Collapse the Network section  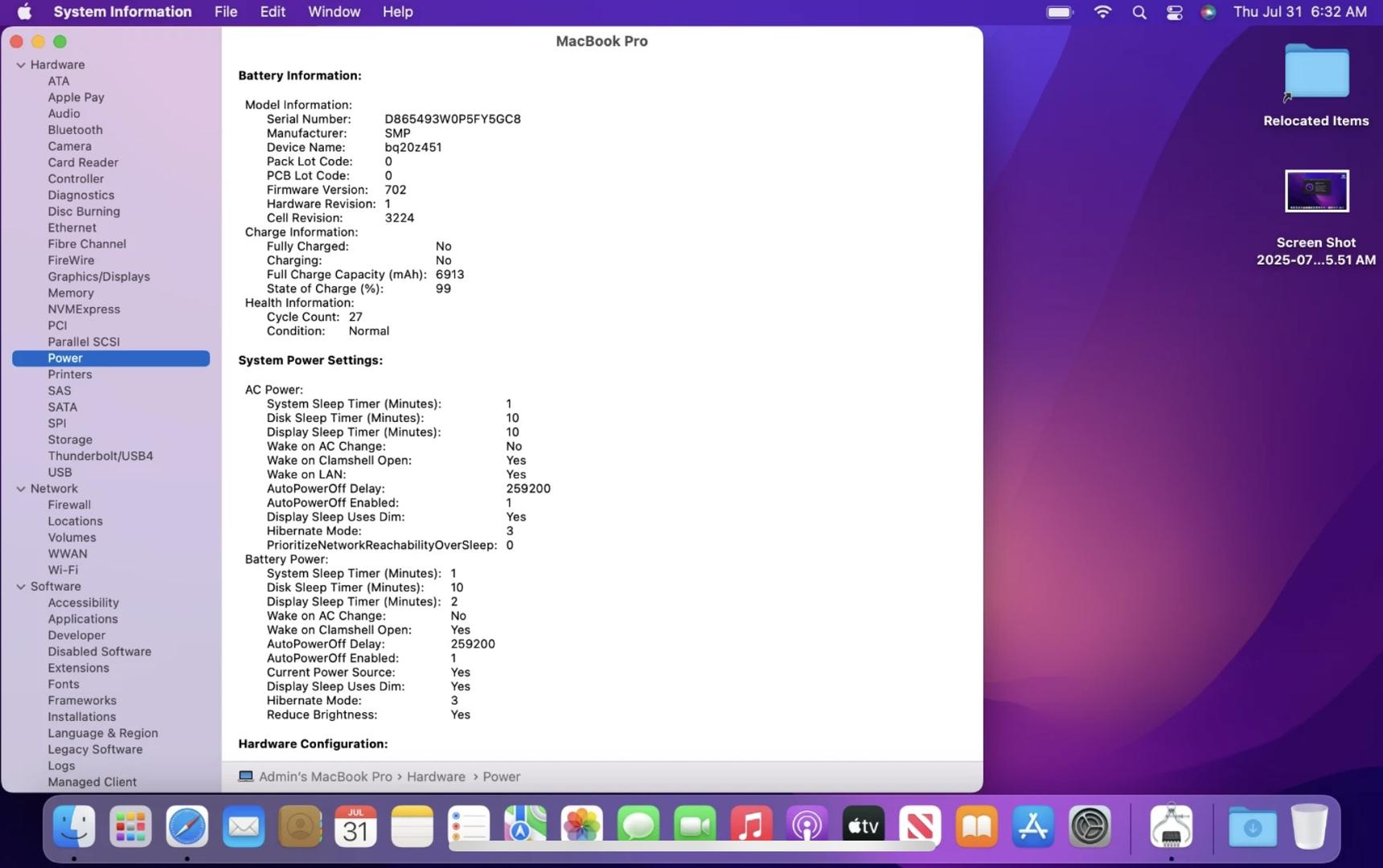(x=21, y=489)
